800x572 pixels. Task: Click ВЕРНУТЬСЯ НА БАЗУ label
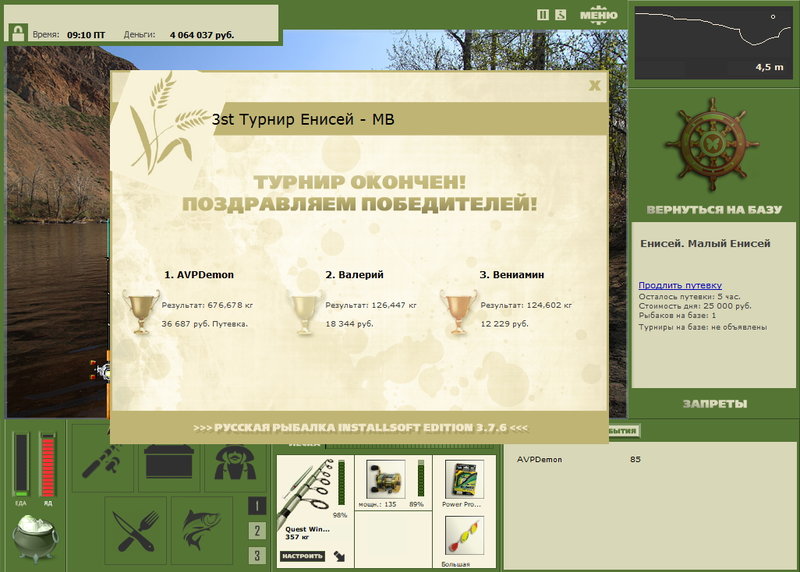click(714, 210)
